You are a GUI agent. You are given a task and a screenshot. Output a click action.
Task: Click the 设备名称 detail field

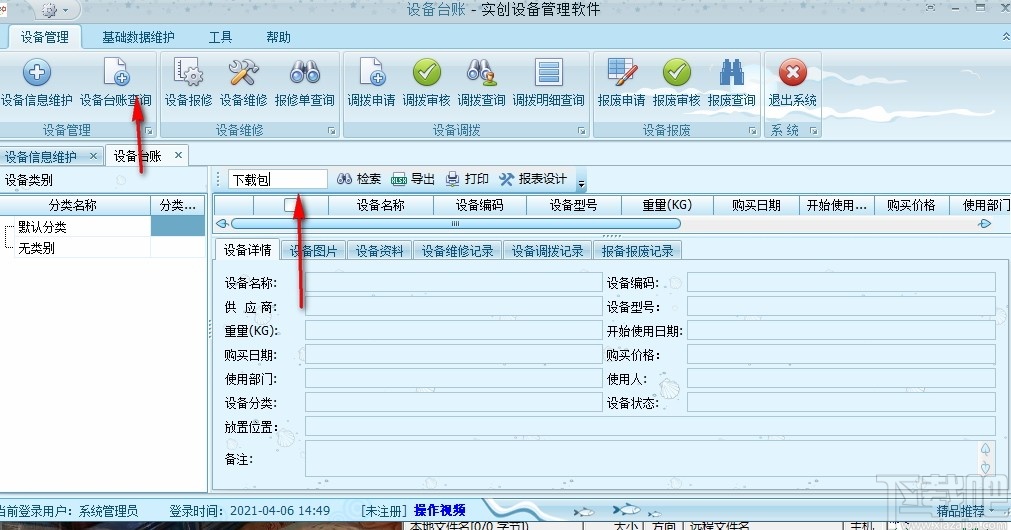coord(453,282)
